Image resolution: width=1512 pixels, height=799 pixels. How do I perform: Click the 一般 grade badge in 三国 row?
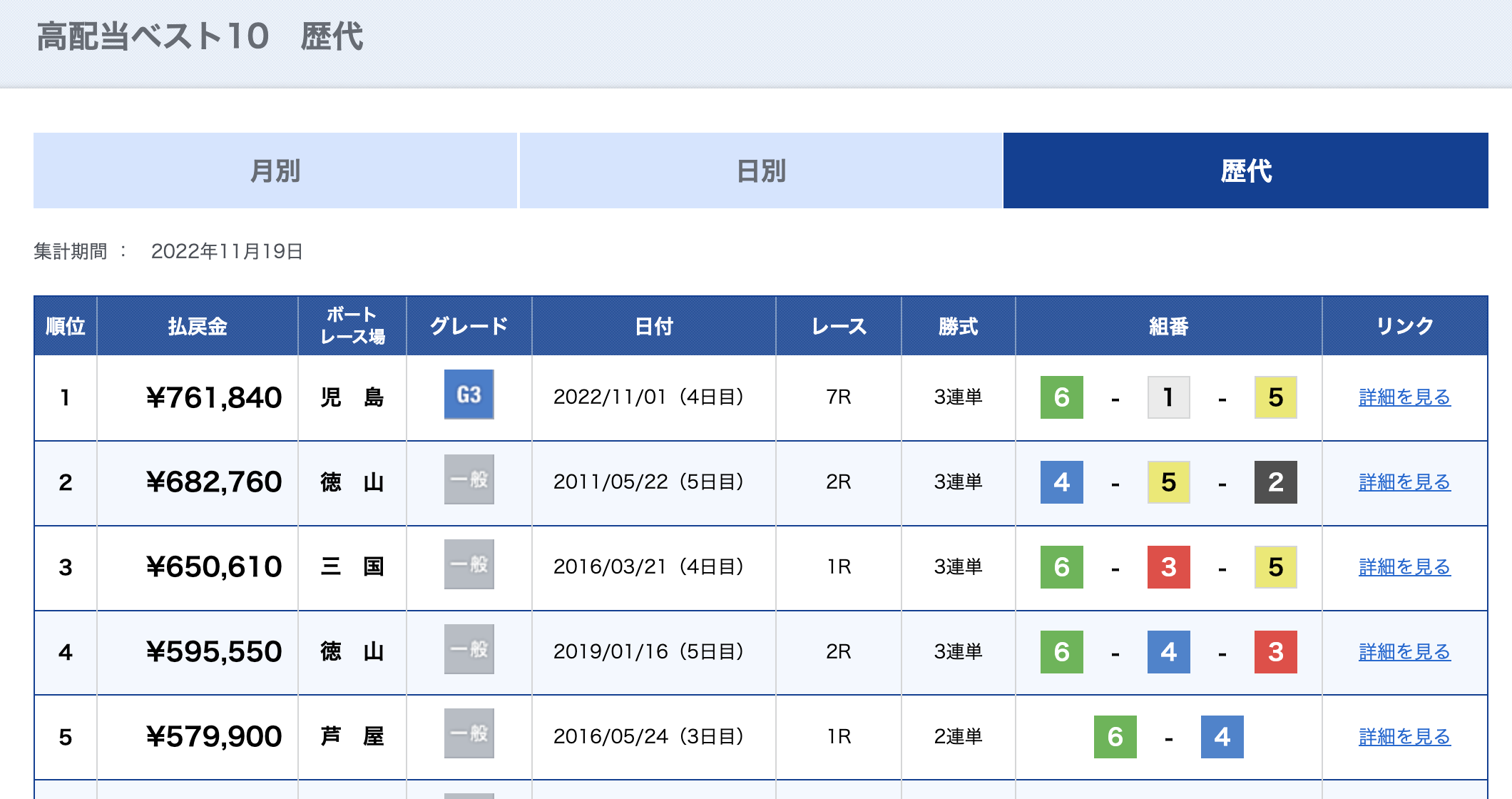[469, 564]
